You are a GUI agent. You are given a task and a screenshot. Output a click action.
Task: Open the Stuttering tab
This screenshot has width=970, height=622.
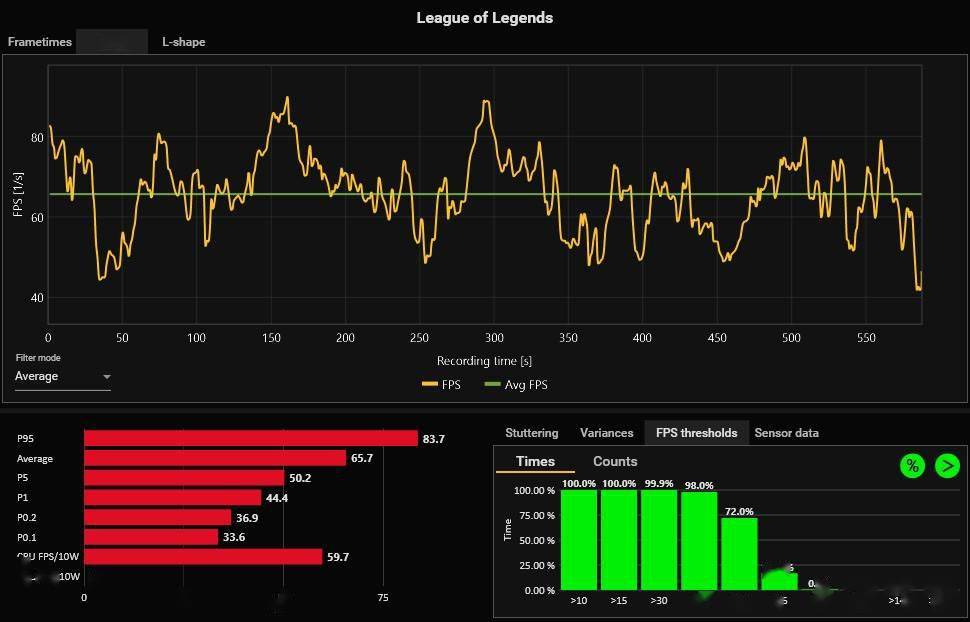531,433
